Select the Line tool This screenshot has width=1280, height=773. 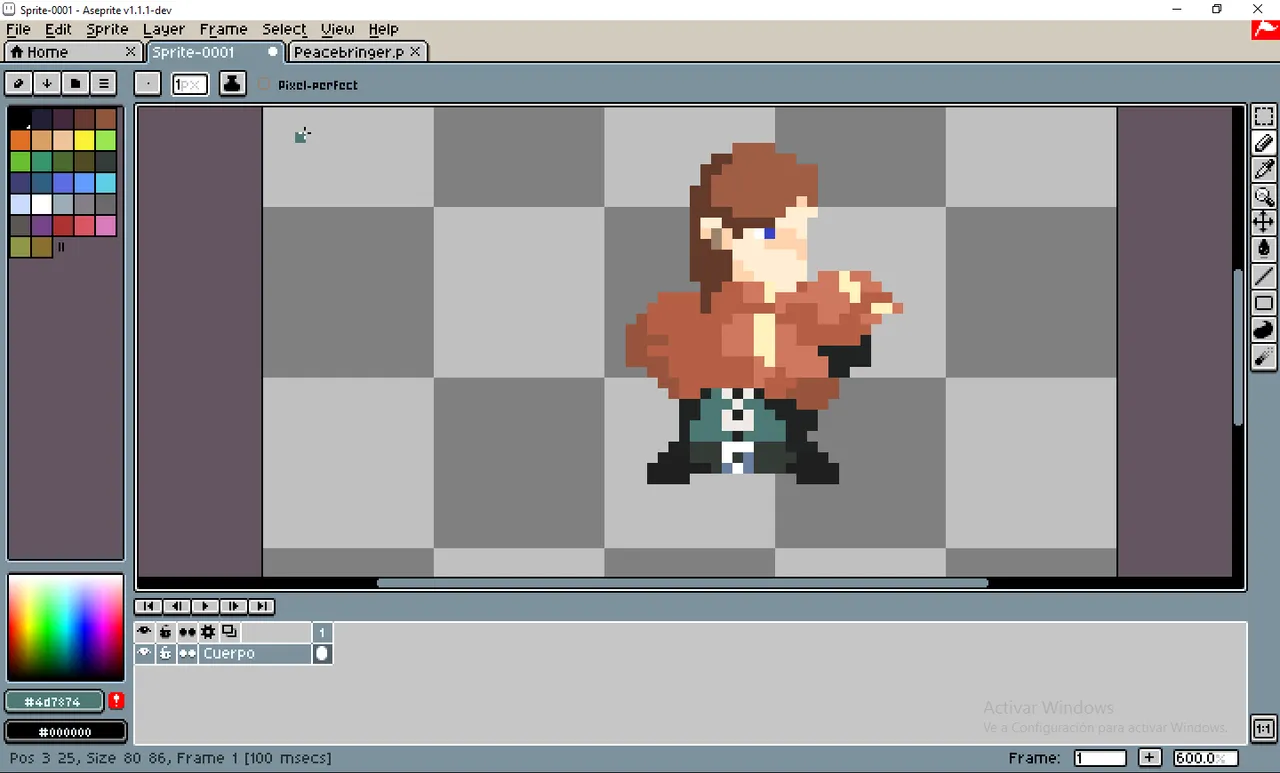coord(1263,276)
